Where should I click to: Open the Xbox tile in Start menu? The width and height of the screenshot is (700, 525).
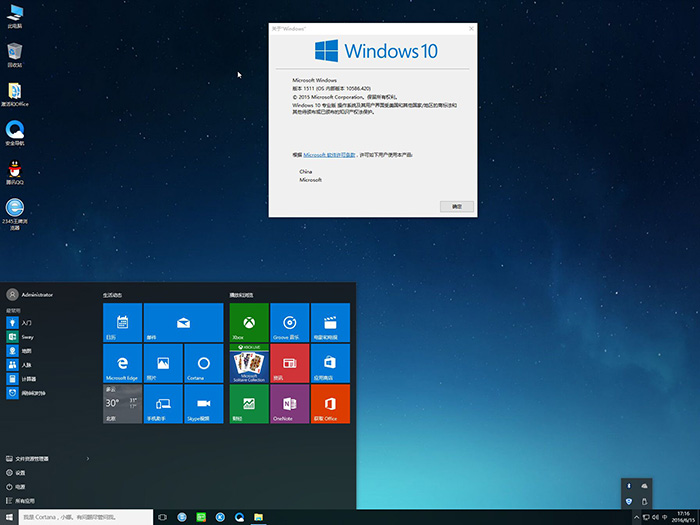point(249,323)
